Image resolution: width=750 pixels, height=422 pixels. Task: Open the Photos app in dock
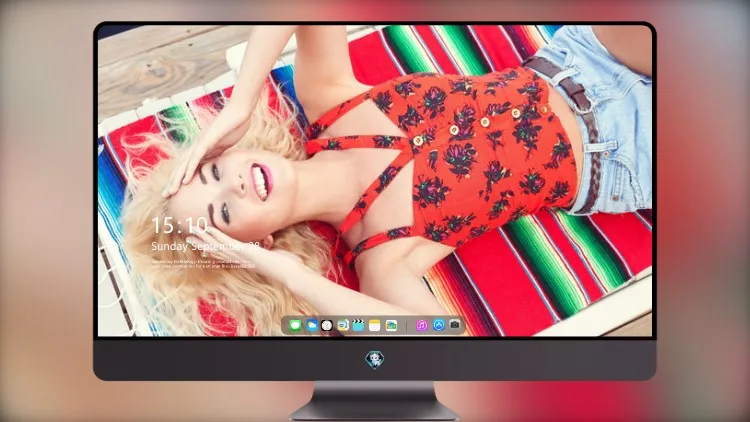[x=391, y=326]
